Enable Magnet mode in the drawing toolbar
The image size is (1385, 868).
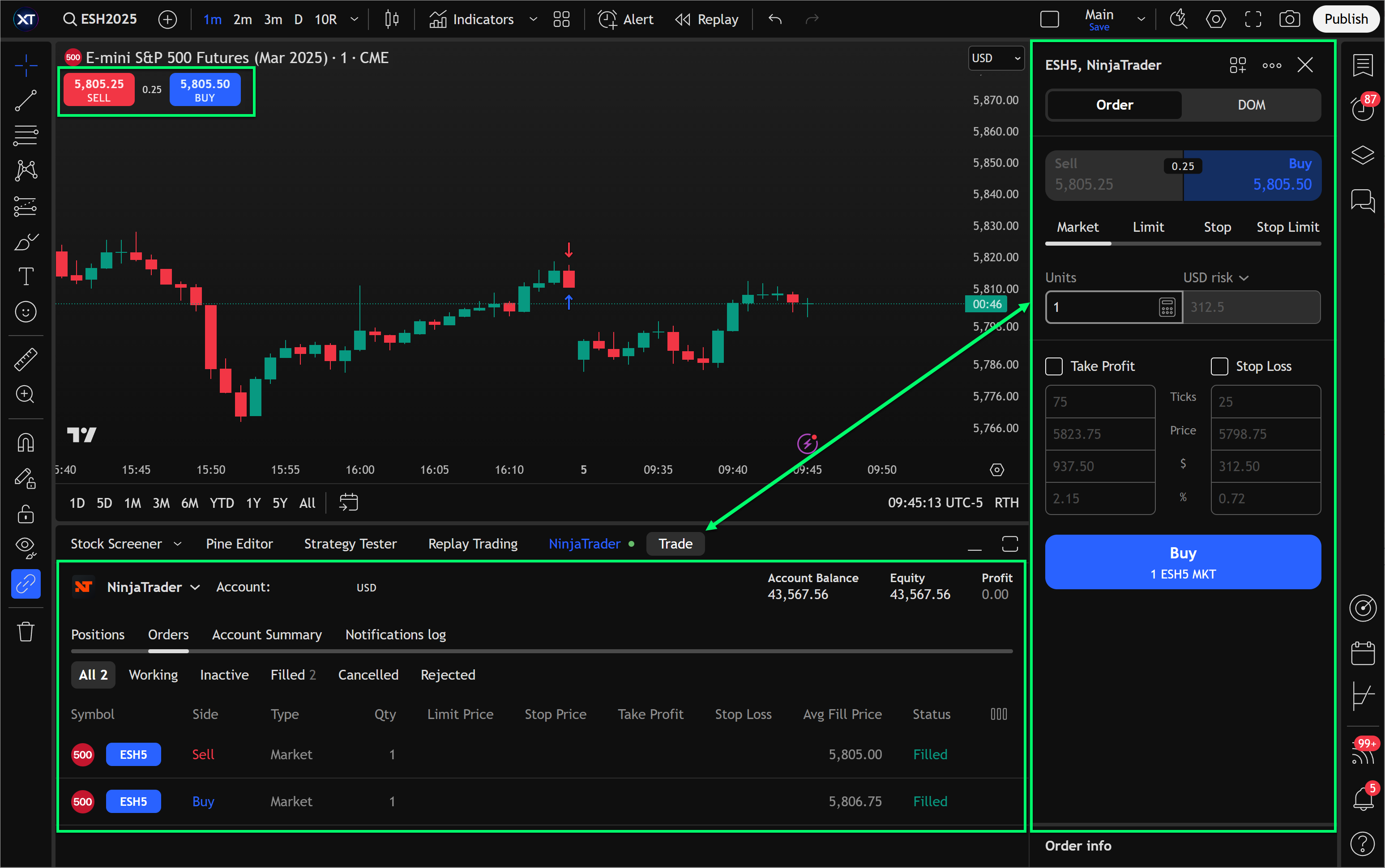click(x=25, y=442)
